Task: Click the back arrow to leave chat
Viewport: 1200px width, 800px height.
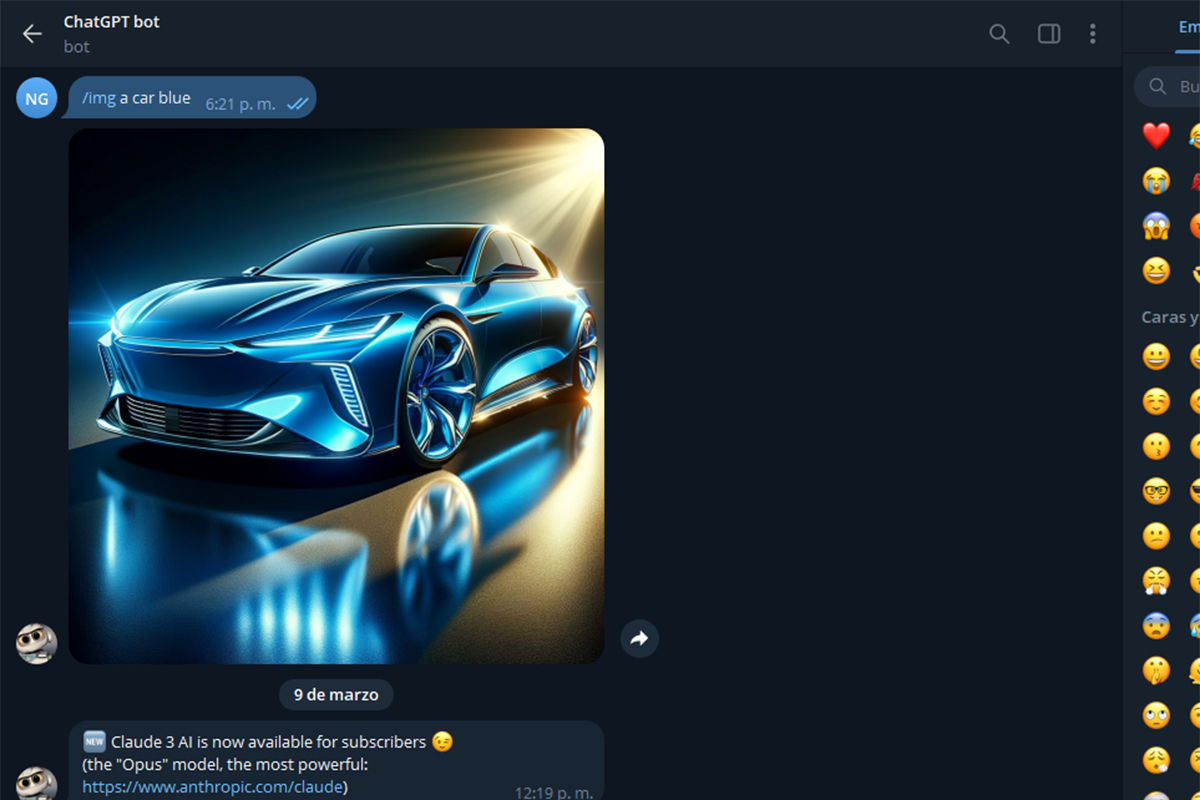Action: (x=31, y=33)
